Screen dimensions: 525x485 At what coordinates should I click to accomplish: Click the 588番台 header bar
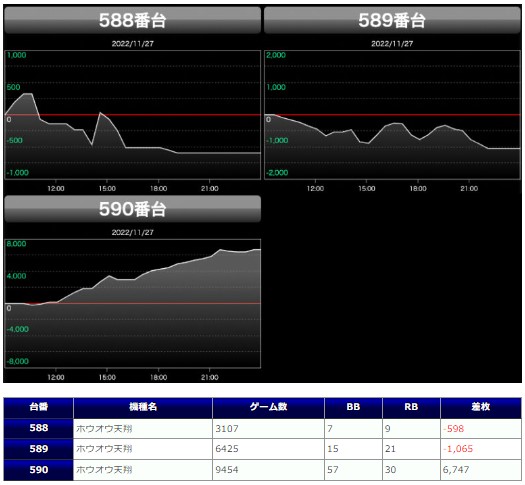132,20
